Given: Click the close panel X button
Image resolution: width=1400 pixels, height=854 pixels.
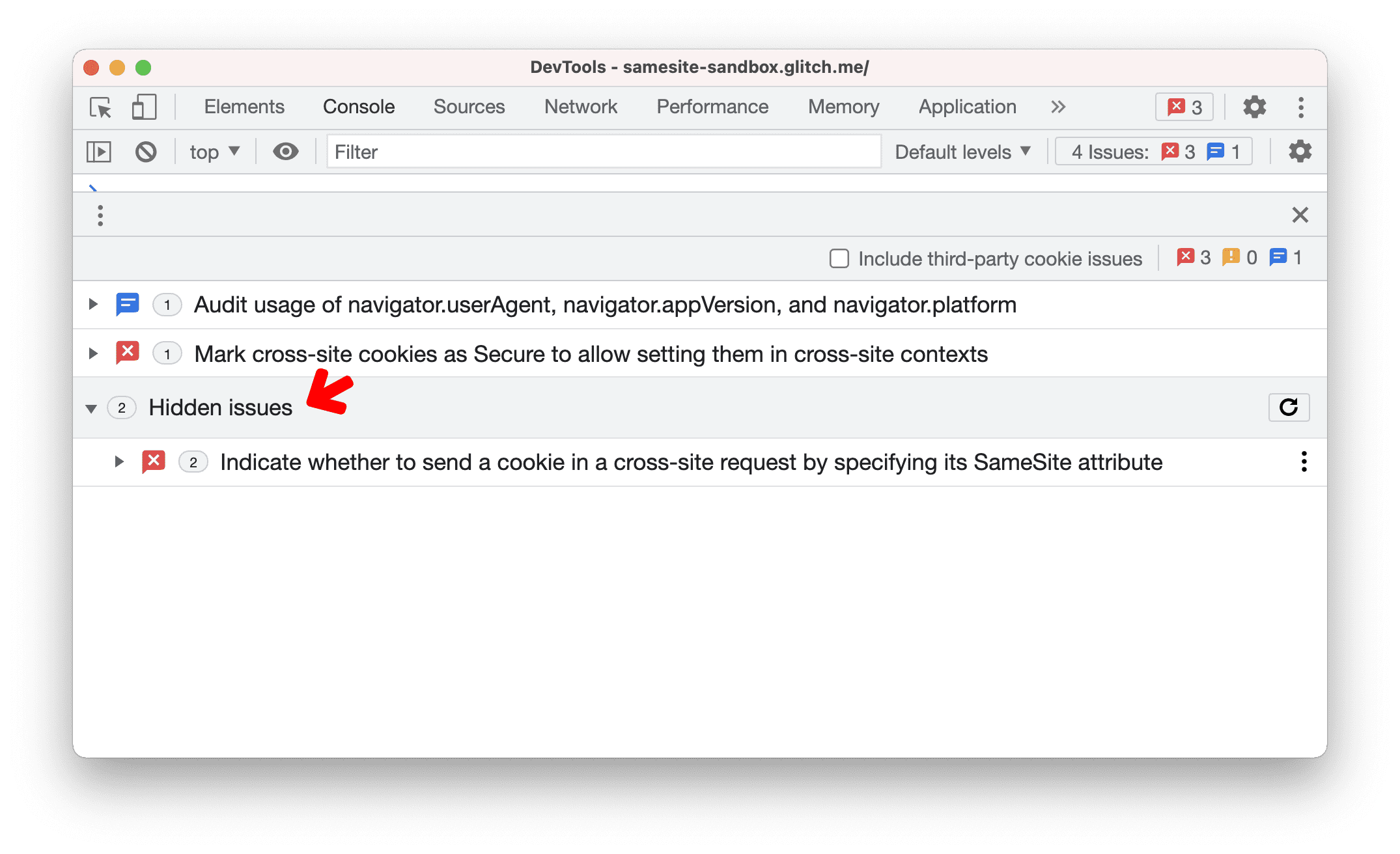Looking at the screenshot, I should point(1300,214).
